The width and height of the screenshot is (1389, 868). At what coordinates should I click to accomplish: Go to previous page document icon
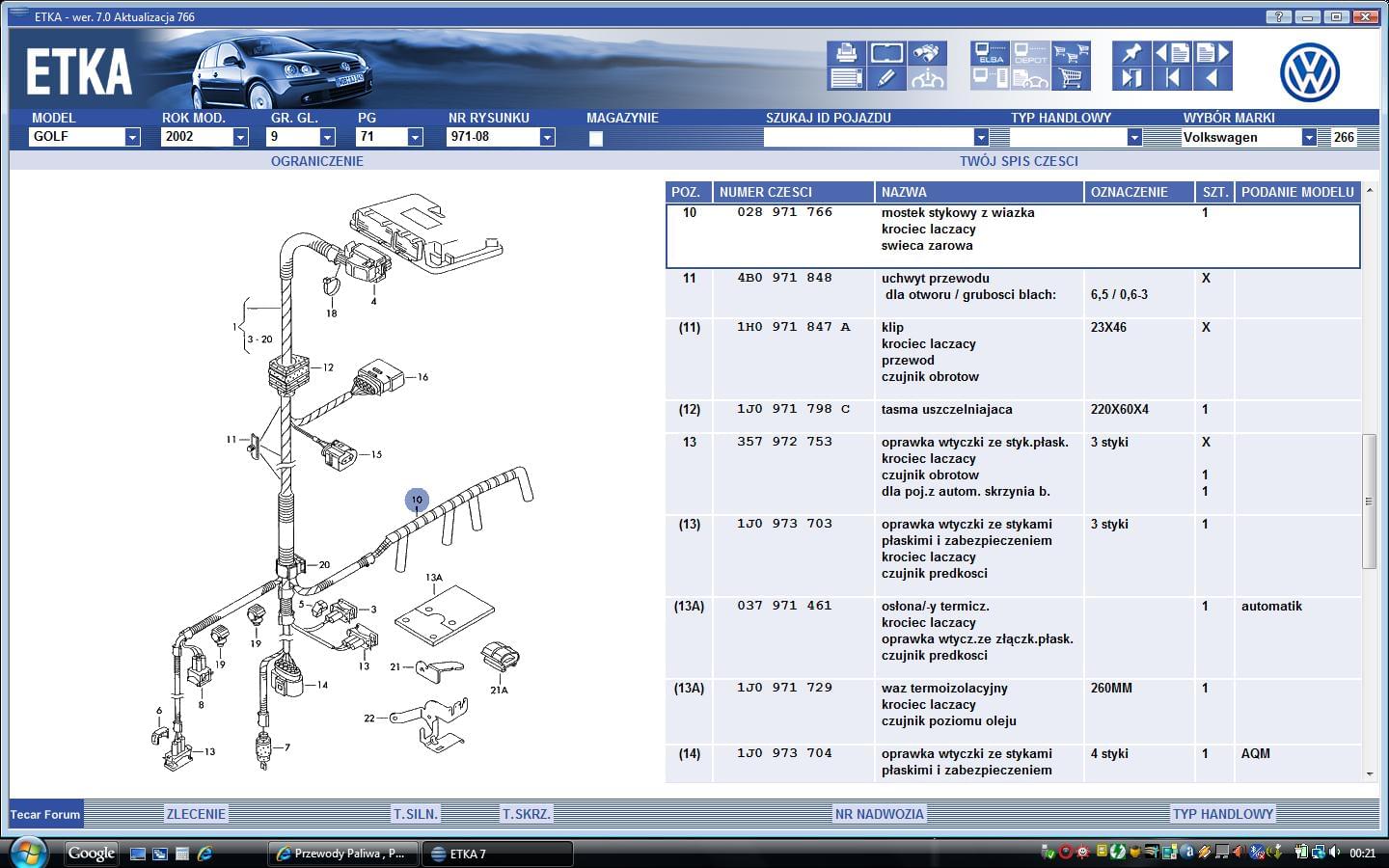(x=1172, y=53)
